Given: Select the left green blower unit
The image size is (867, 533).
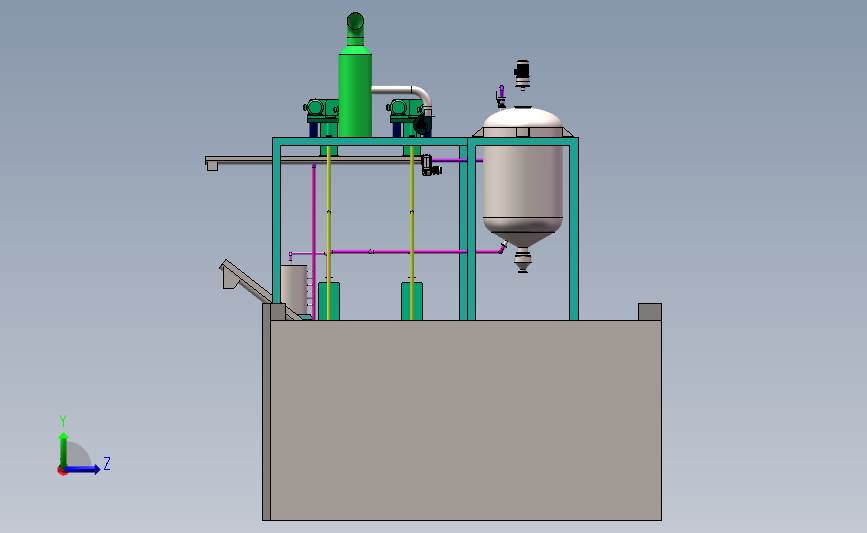Looking at the screenshot, I should (321, 111).
